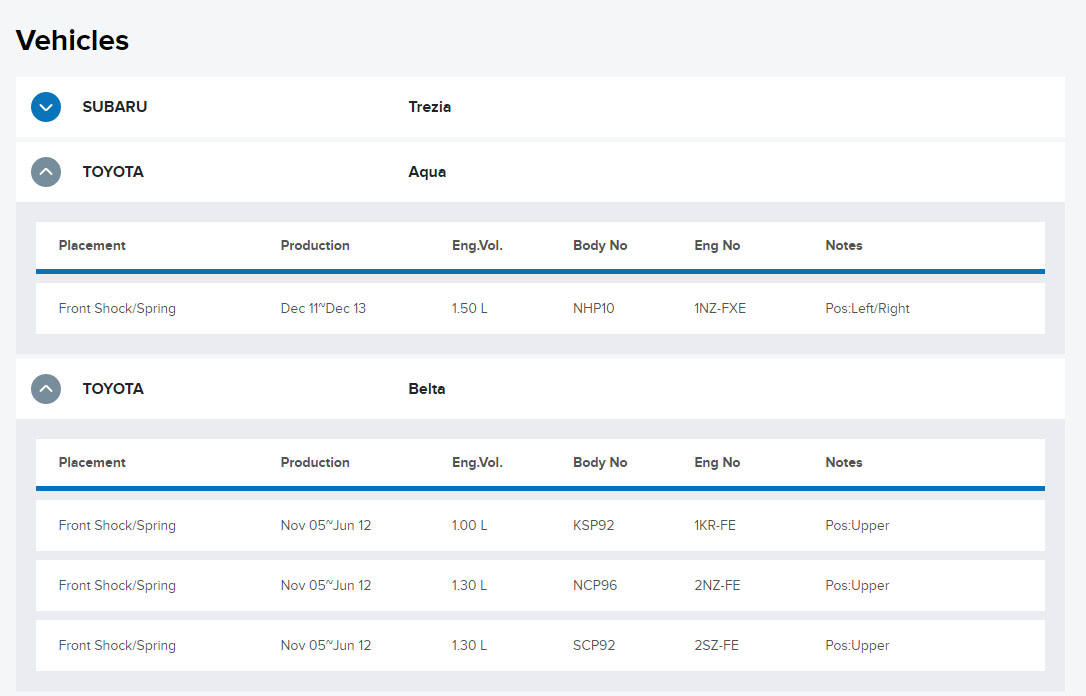Collapse the TOYOTA Belta section chevron
This screenshot has height=696, width=1086.
[x=46, y=389]
